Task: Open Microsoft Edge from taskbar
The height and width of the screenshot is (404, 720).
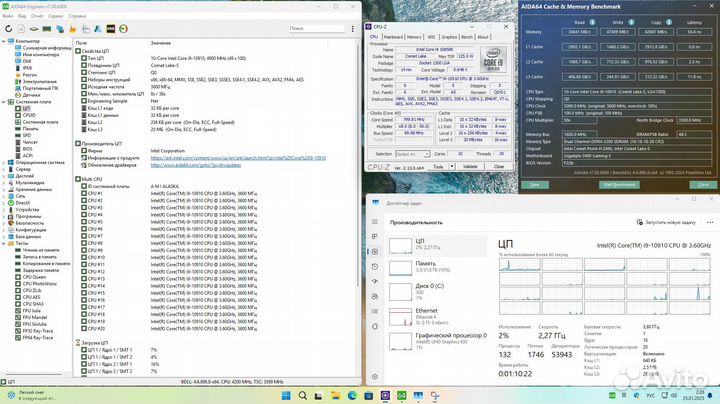Action: tap(352, 396)
